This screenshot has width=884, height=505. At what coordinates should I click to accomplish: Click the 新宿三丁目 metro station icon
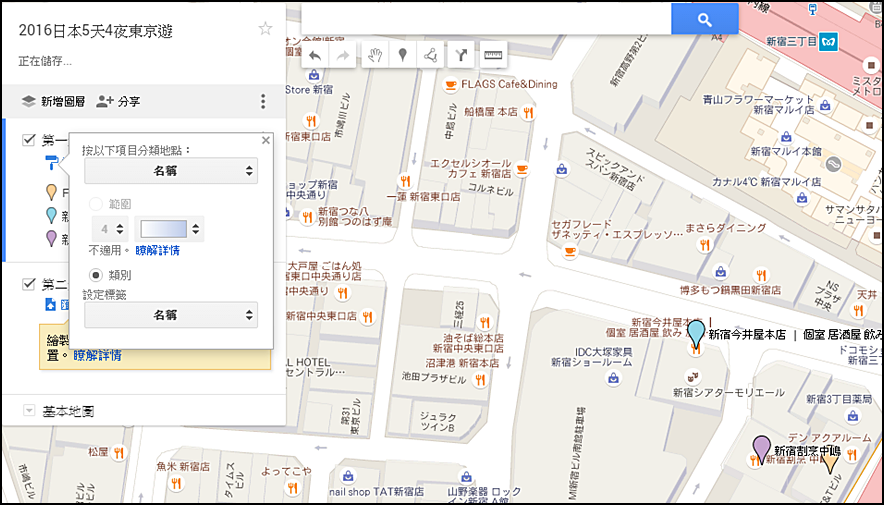tap(828, 41)
